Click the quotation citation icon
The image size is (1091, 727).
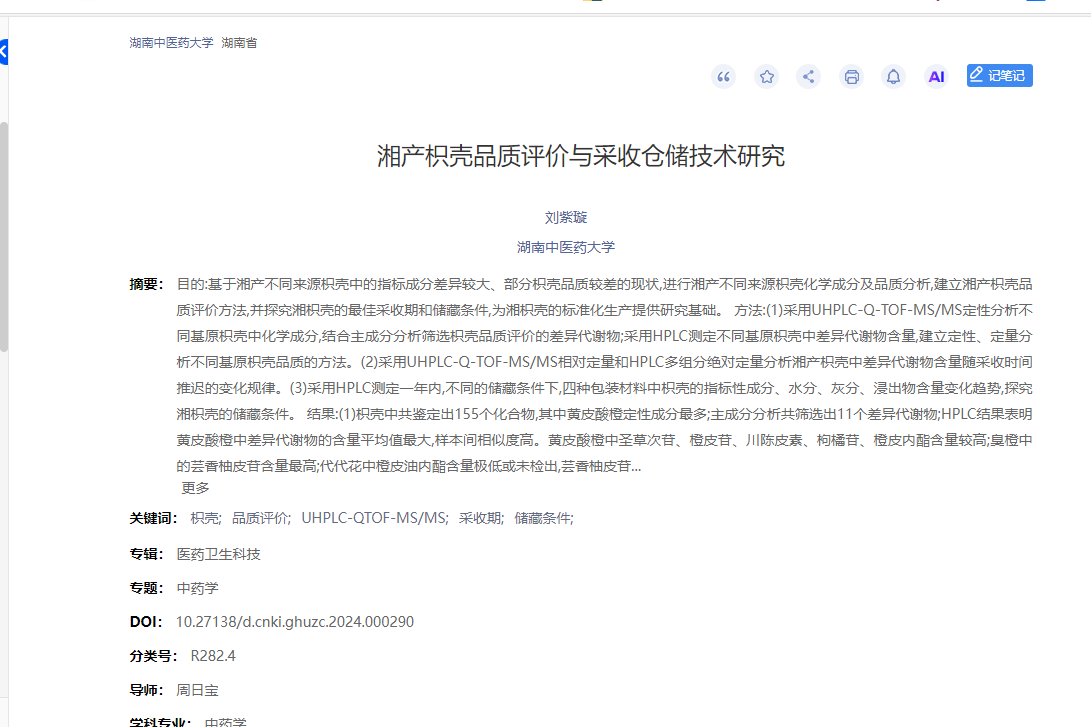[723, 76]
